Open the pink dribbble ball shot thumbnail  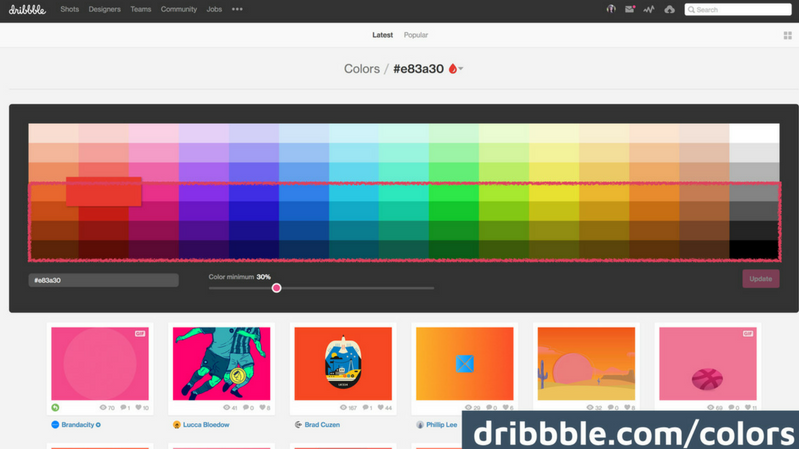tap(708, 363)
